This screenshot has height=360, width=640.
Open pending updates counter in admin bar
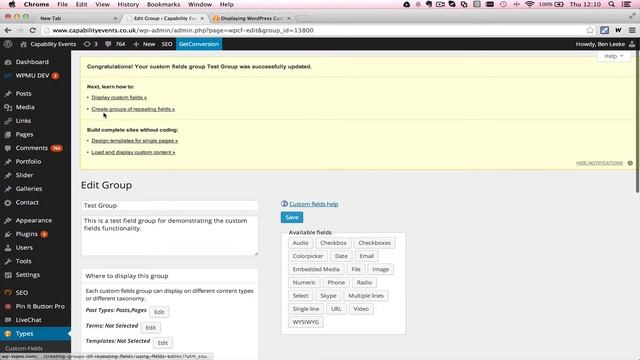91,44
